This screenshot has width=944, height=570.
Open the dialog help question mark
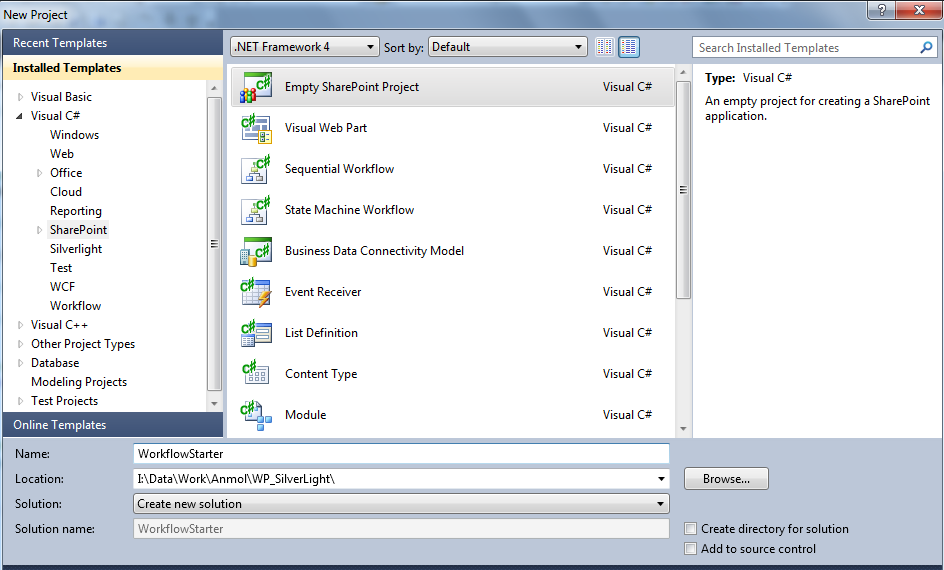(881, 10)
